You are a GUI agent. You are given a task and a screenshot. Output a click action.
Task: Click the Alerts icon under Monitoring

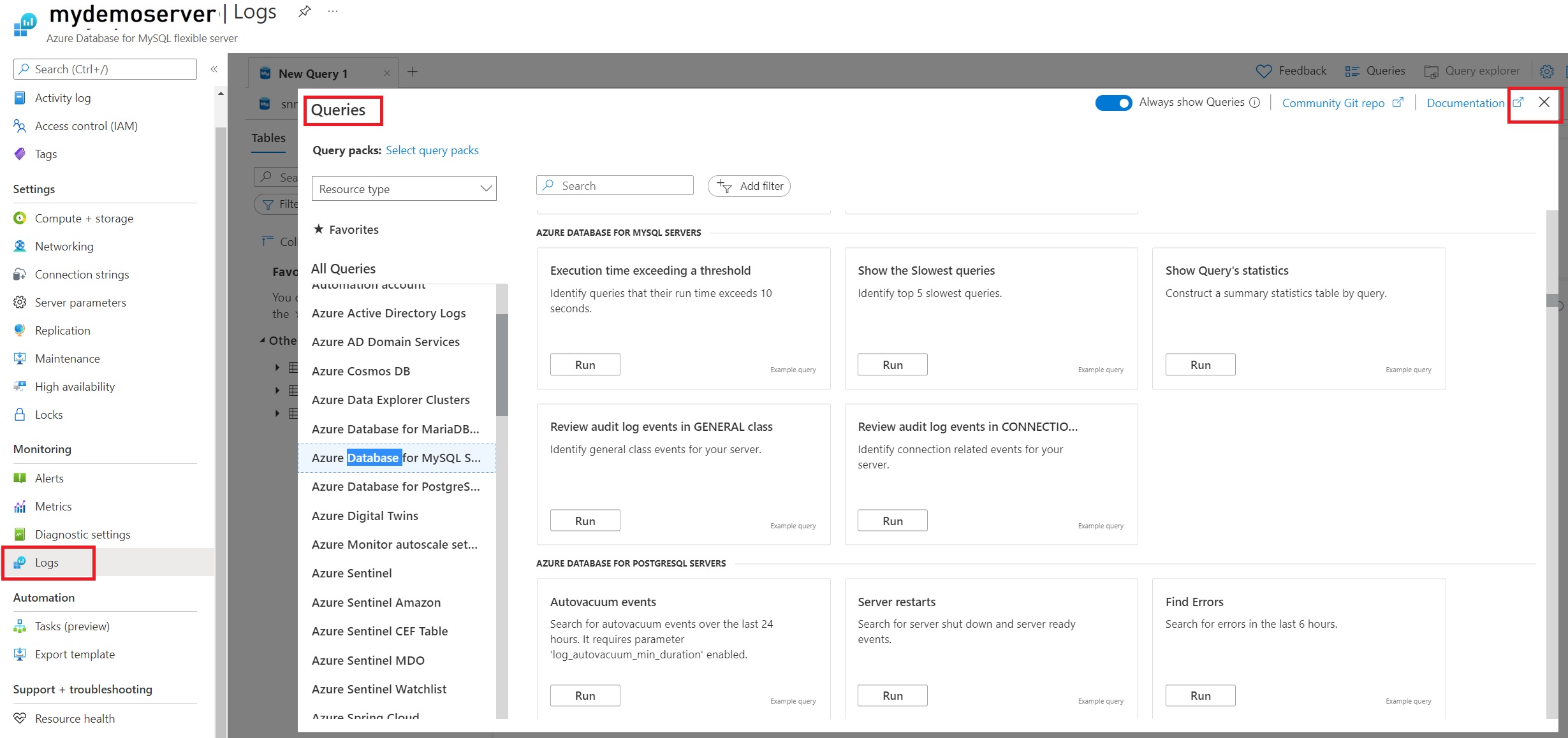pyautogui.click(x=19, y=478)
